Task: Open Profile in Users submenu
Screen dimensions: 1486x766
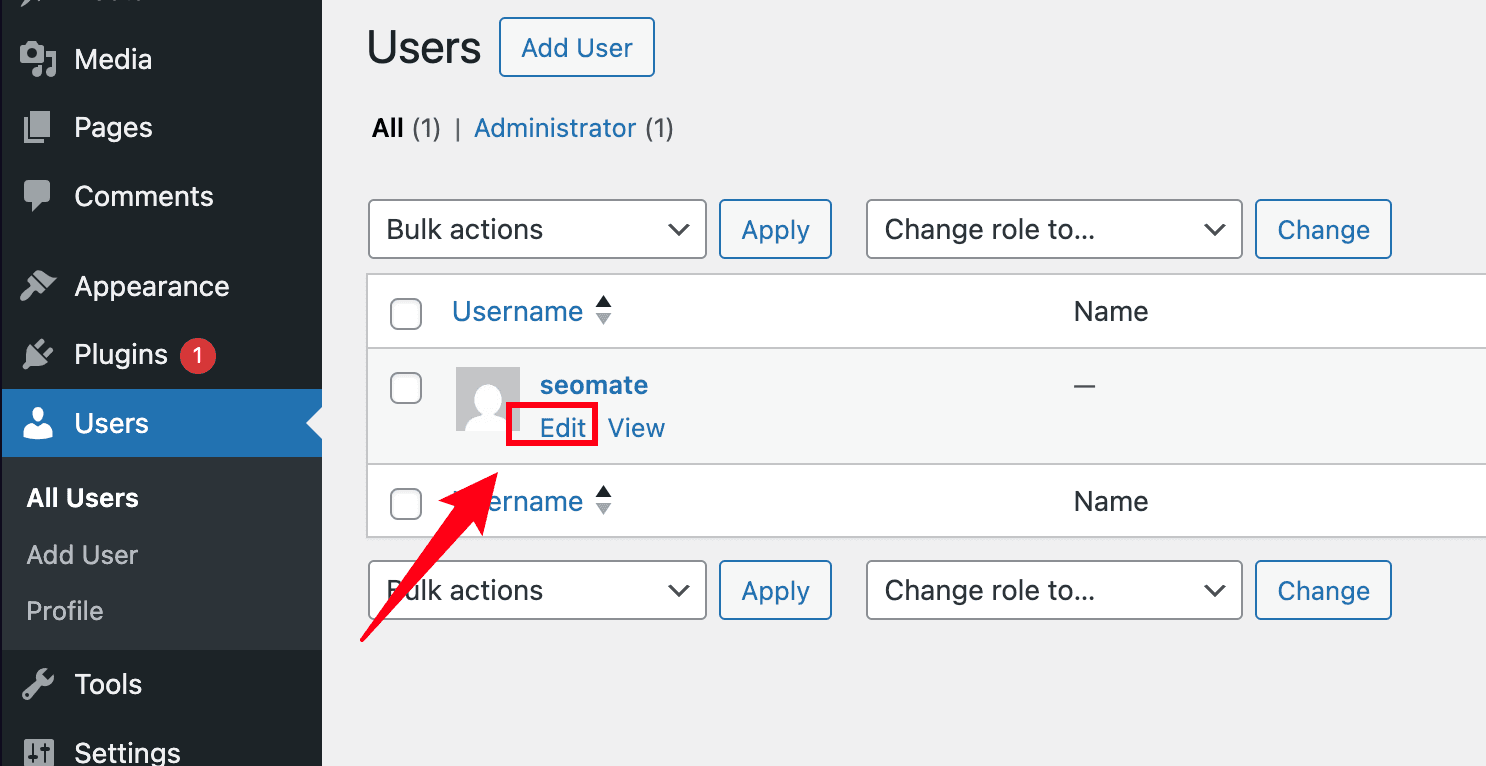Action: [65, 611]
